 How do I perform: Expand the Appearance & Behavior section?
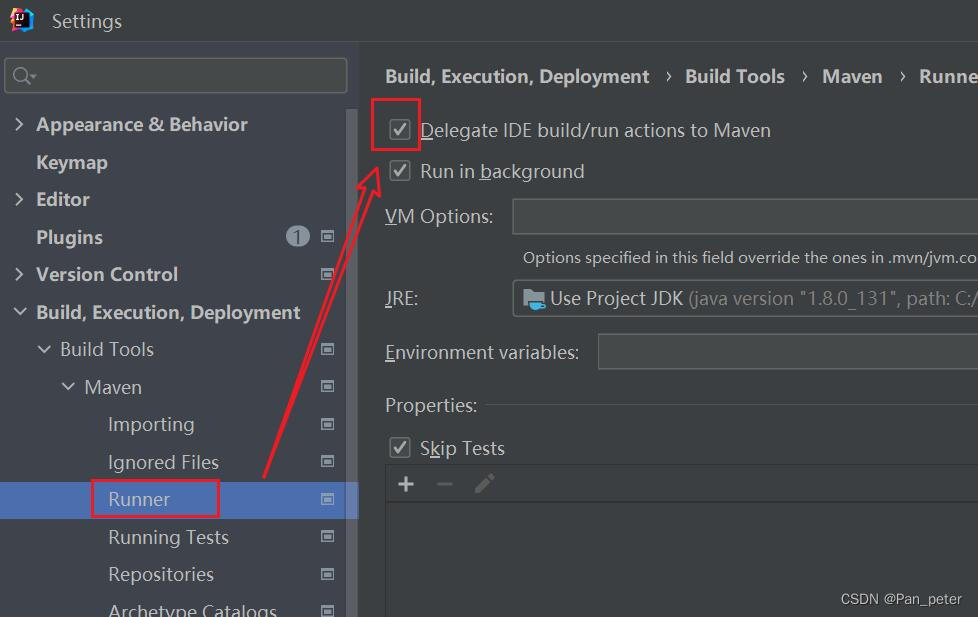click(x=19, y=124)
